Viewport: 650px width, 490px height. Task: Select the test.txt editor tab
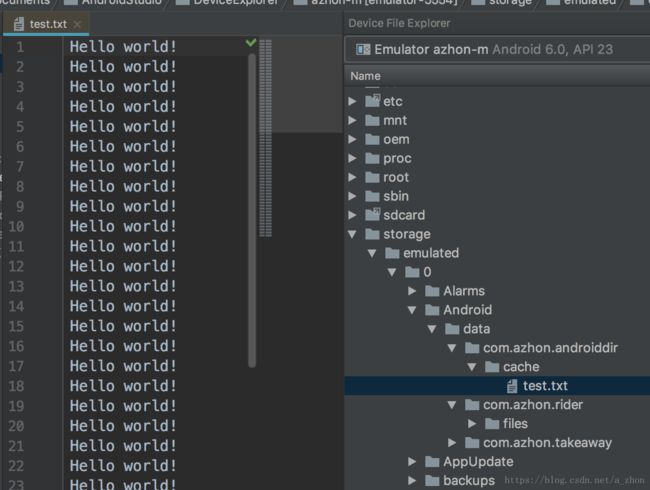tap(46, 24)
